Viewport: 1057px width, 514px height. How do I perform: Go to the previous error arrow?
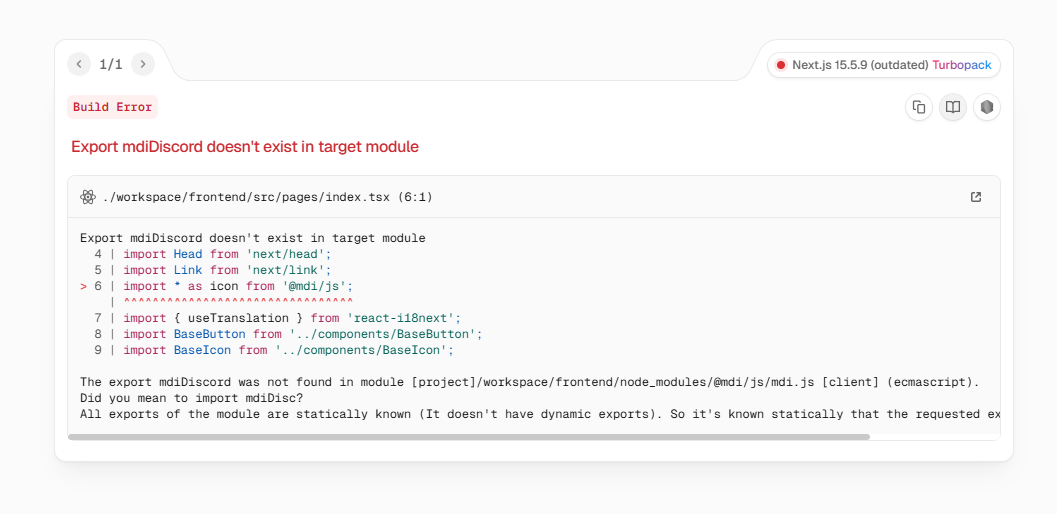pyautogui.click(x=79, y=64)
